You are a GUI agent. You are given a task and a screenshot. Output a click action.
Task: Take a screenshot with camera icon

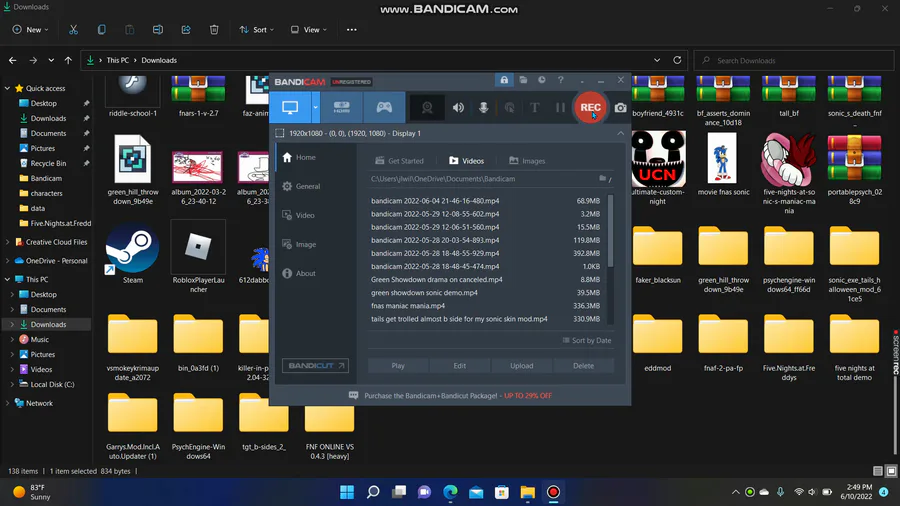(x=620, y=108)
